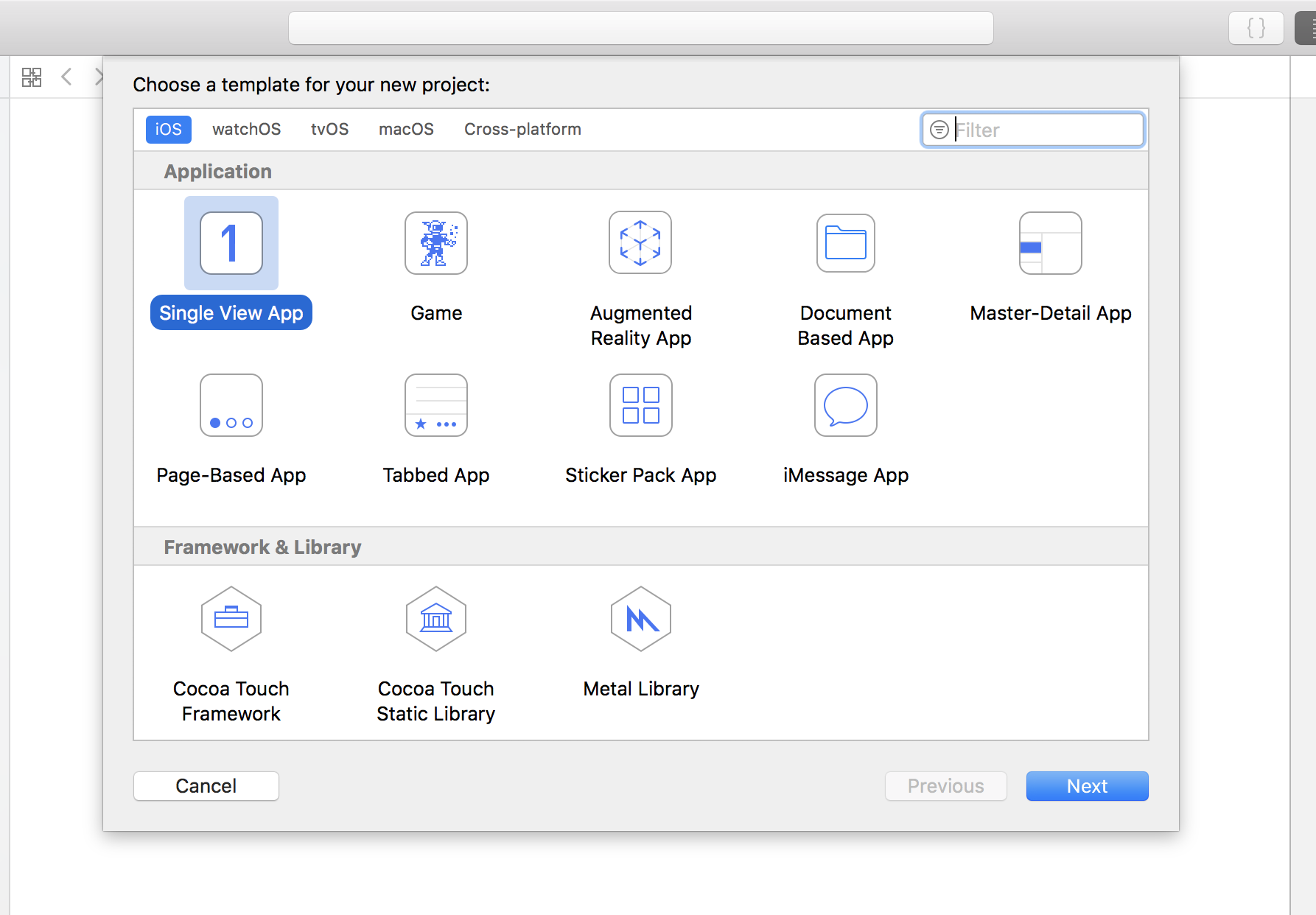Choose the Page-Based App template
Screen dimensions: 1316x915
(x=231, y=405)
